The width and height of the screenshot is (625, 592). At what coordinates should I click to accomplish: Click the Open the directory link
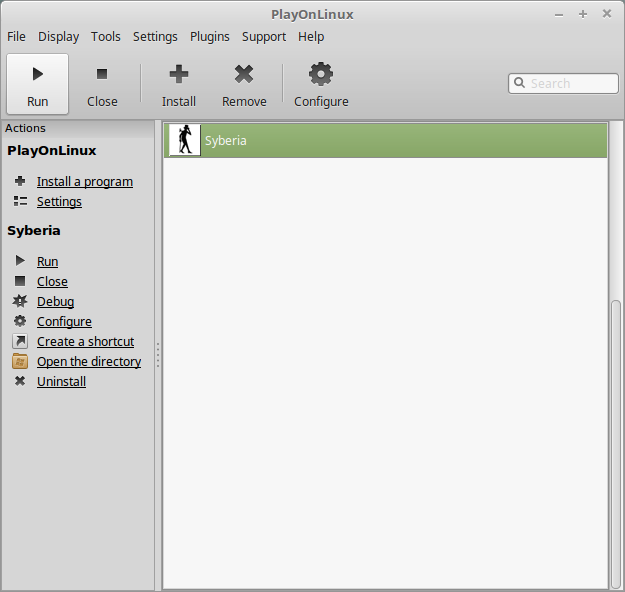coord(89,361)
